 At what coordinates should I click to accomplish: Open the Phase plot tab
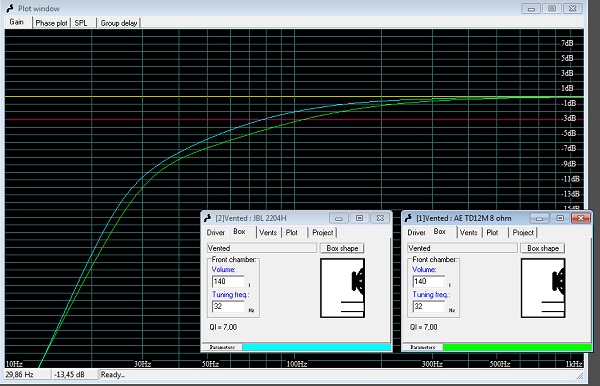(x=51, y=23)
